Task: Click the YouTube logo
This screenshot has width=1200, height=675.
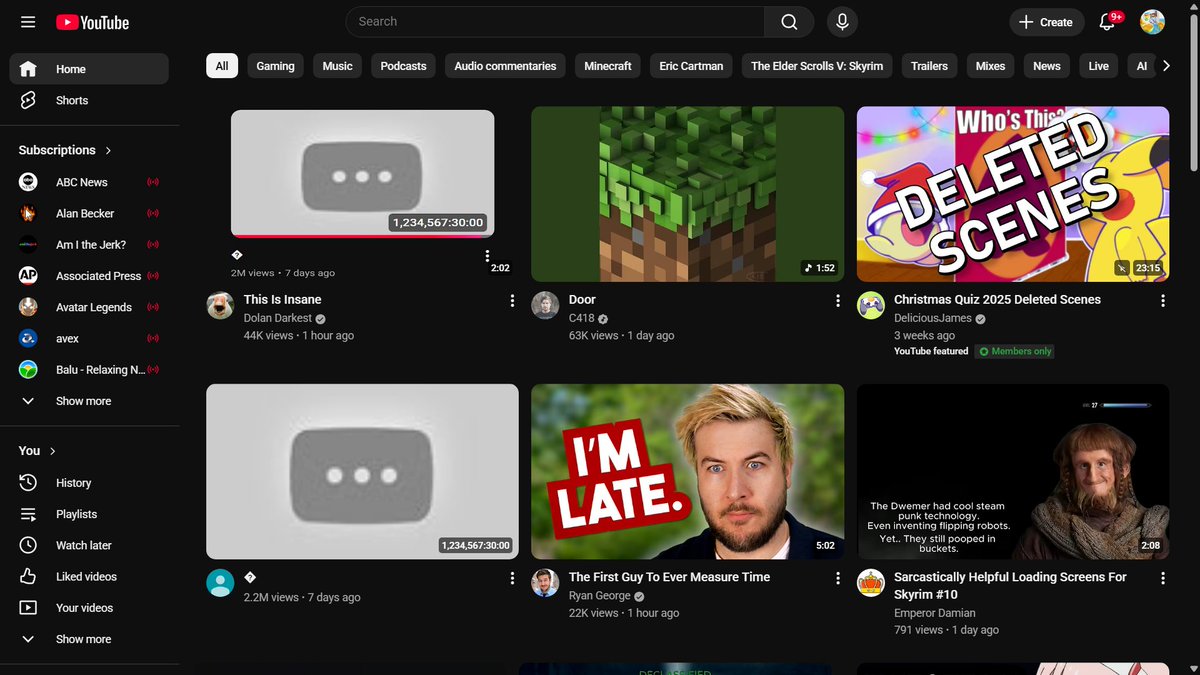Action: (92, 22)
